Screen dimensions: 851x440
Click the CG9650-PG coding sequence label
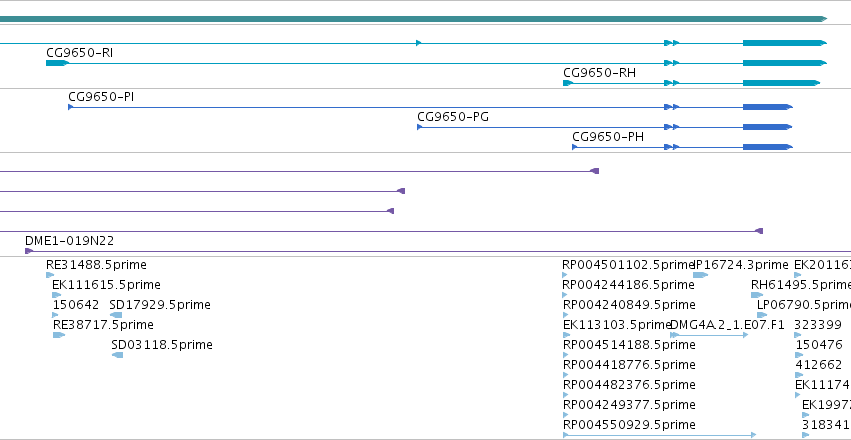click(x=453, y=117)
